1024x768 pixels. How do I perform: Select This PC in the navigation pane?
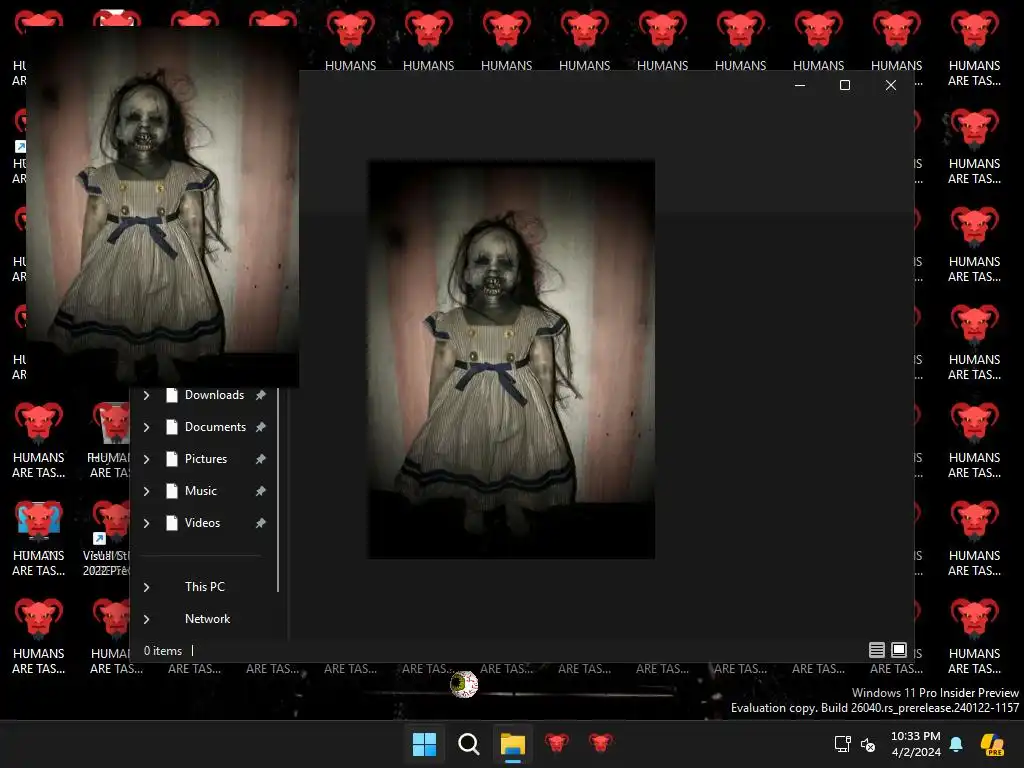click(x=204, y=587)
